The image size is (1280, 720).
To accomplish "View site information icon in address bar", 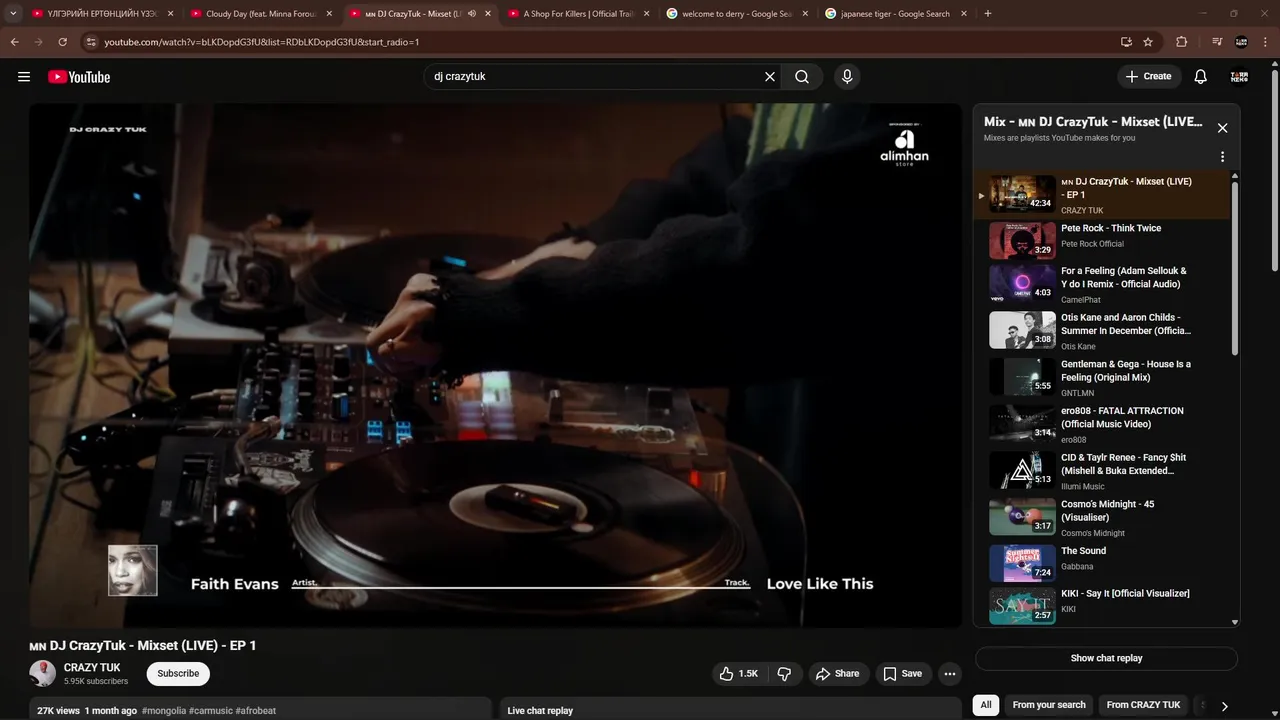I will pos(91,42).
